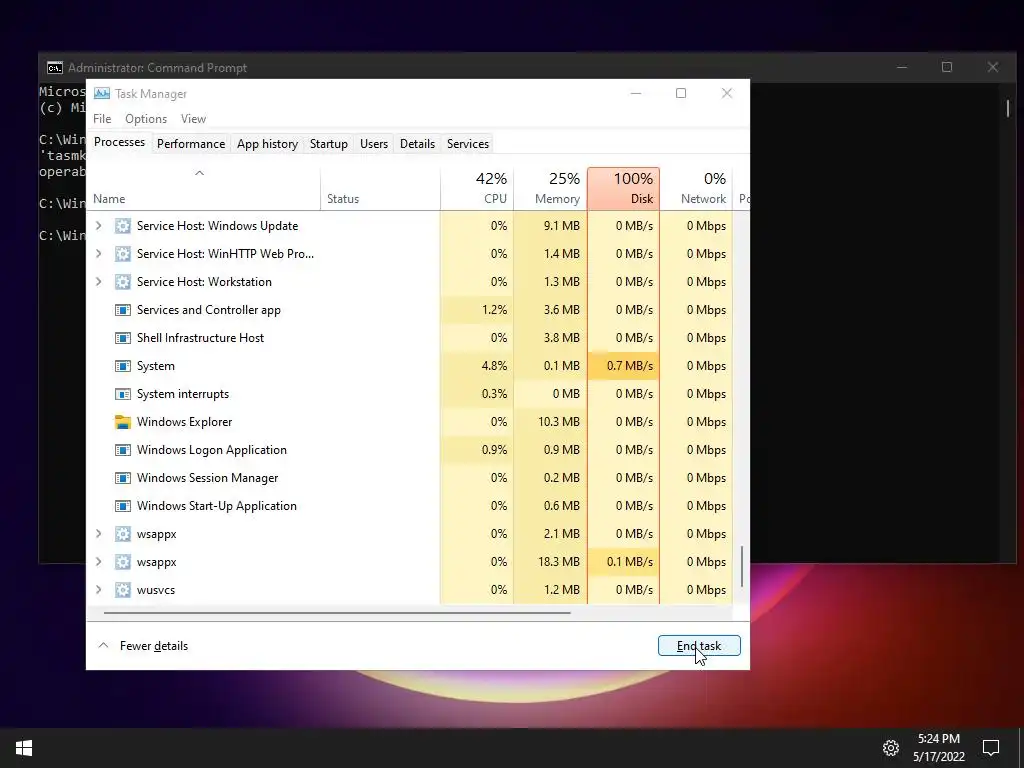The width and height of the screenshot is (1024, 768).
Task: Collapse view with Fewer details
Action: [143, 646]
